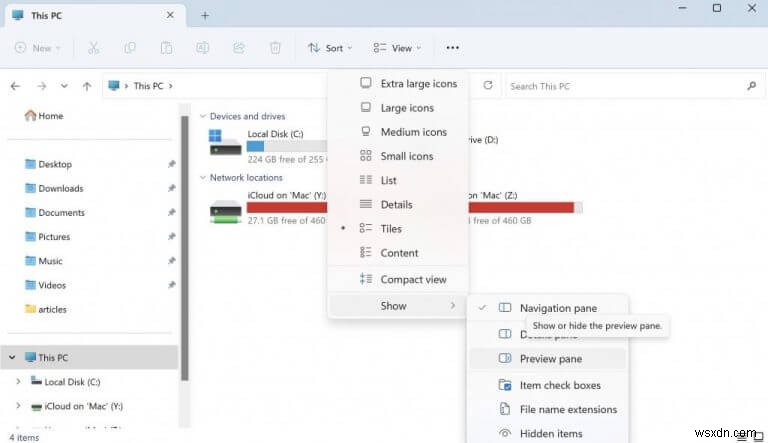Collapse This PC tree node
The height and width of the screenshot is (443, 768).
pos(12,357)
